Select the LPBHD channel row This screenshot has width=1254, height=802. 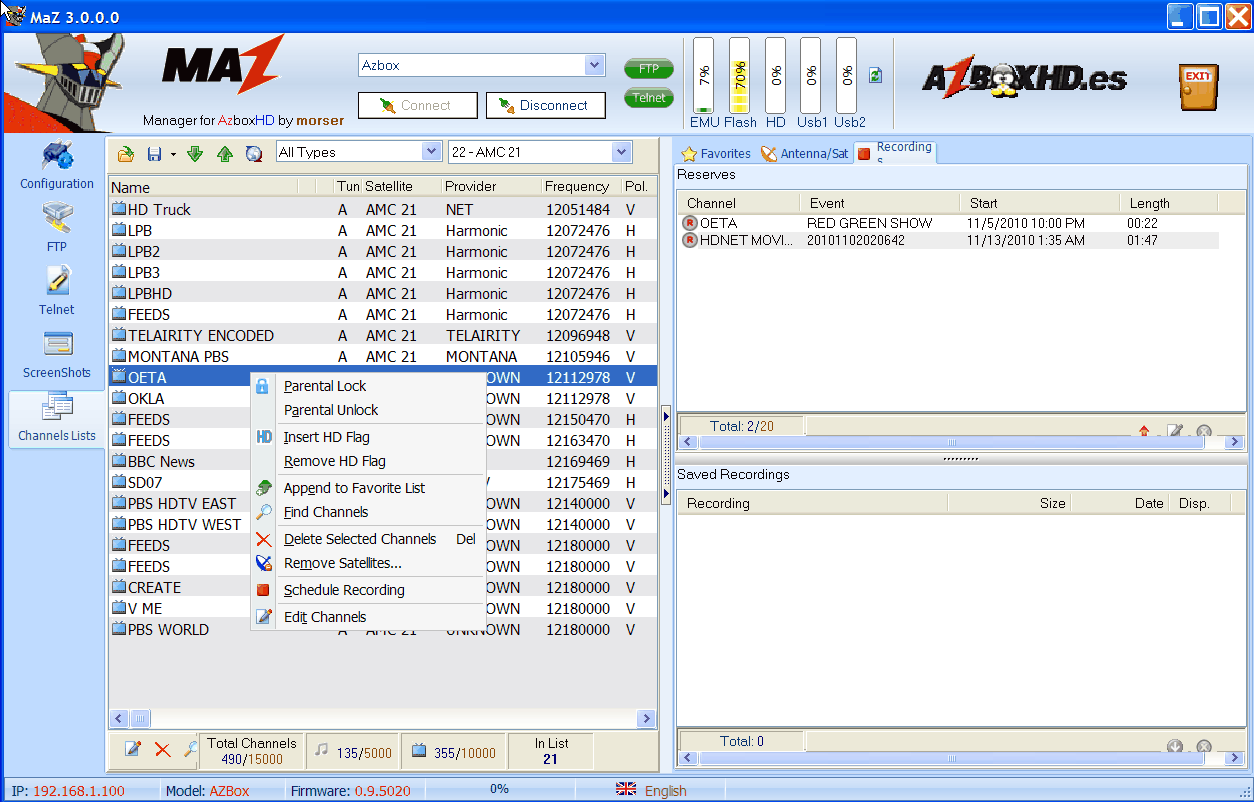[x=382, y=293]
